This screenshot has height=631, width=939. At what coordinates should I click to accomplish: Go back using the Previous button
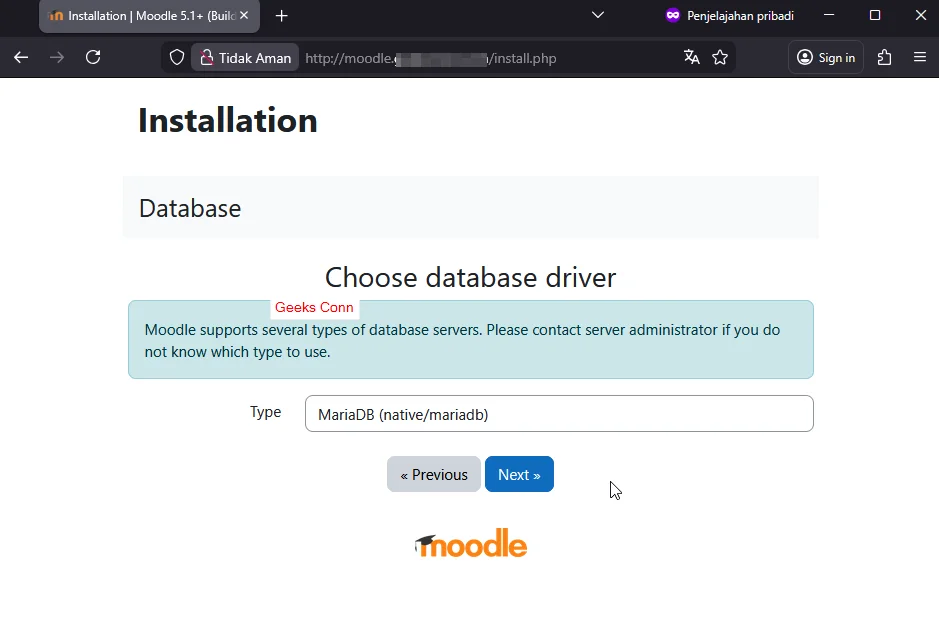pyautogui.click(x=433, y=474)
